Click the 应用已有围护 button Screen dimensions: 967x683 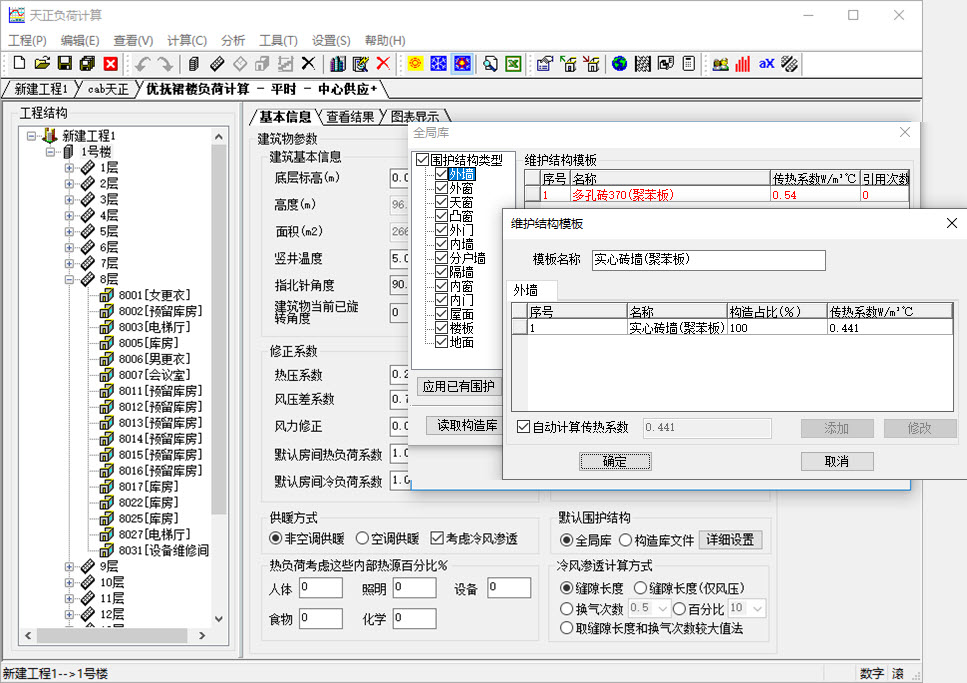coord(459,386)
